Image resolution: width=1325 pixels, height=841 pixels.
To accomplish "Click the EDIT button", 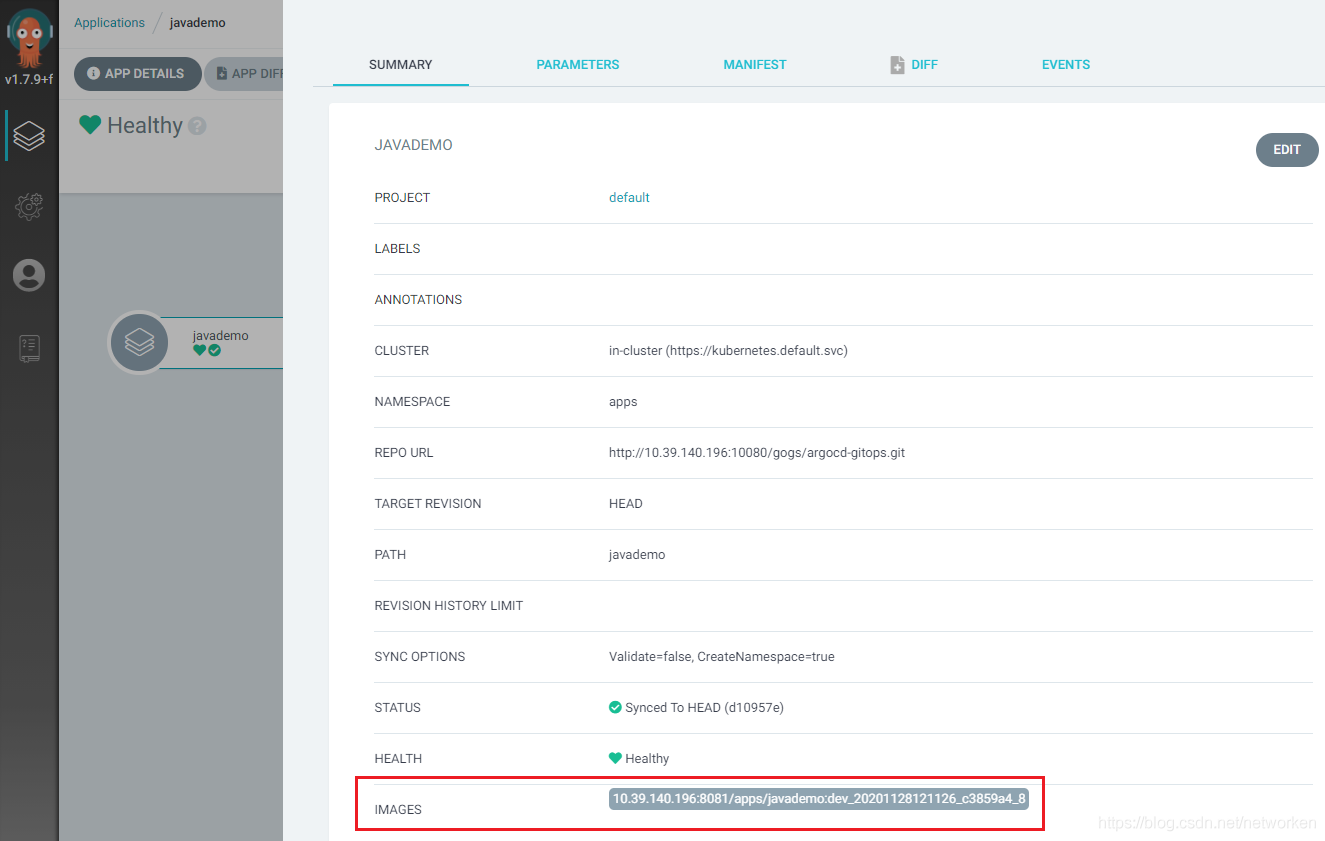I will pos(1287,150).
